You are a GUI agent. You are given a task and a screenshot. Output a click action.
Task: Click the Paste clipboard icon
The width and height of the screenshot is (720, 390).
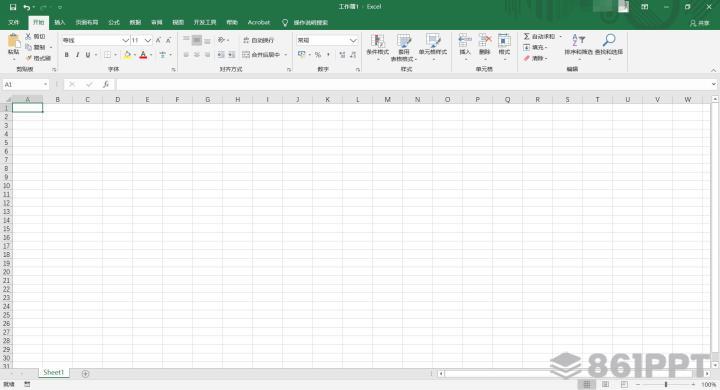[x=14, y=41]
